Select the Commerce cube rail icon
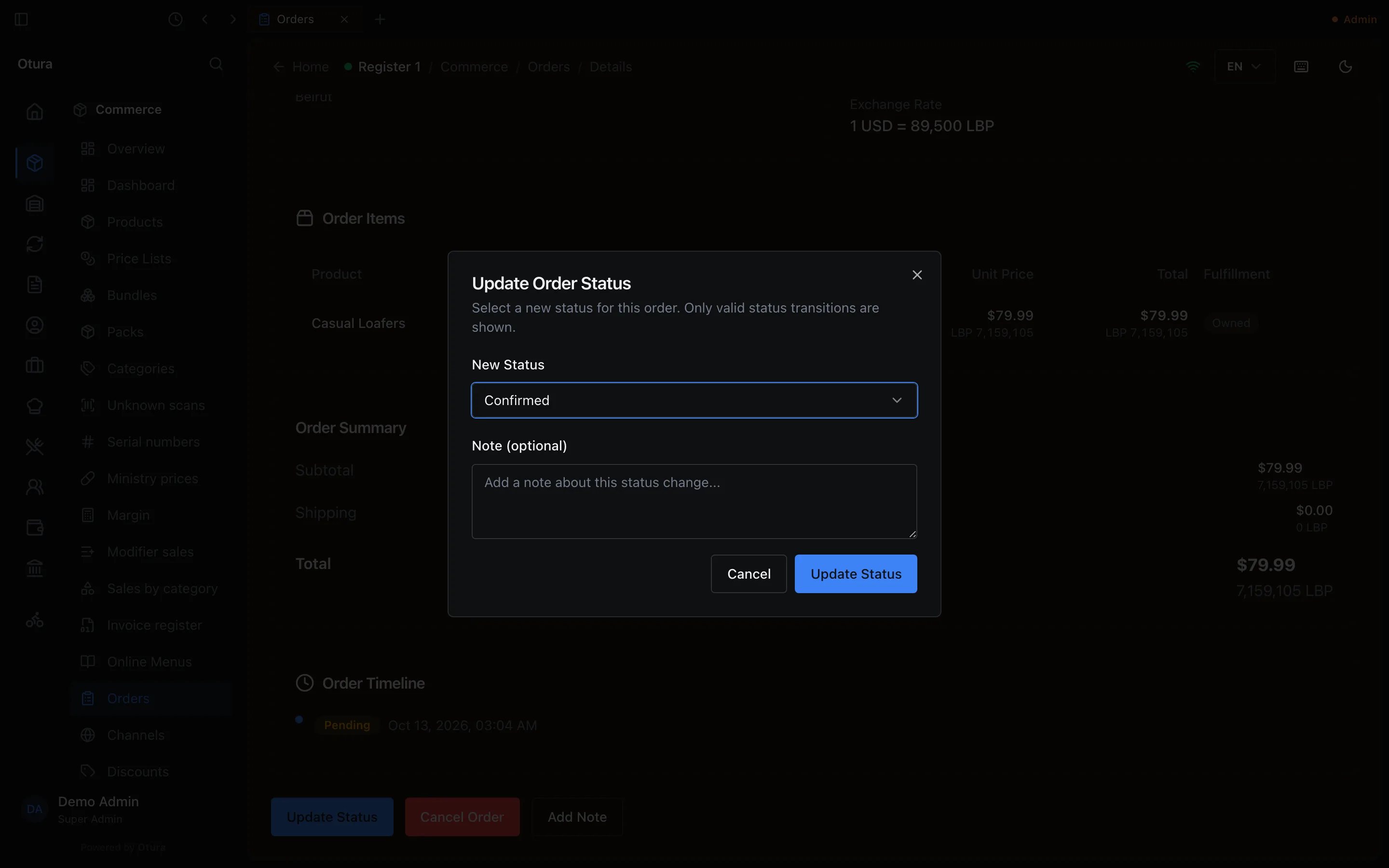 [35, 163]
